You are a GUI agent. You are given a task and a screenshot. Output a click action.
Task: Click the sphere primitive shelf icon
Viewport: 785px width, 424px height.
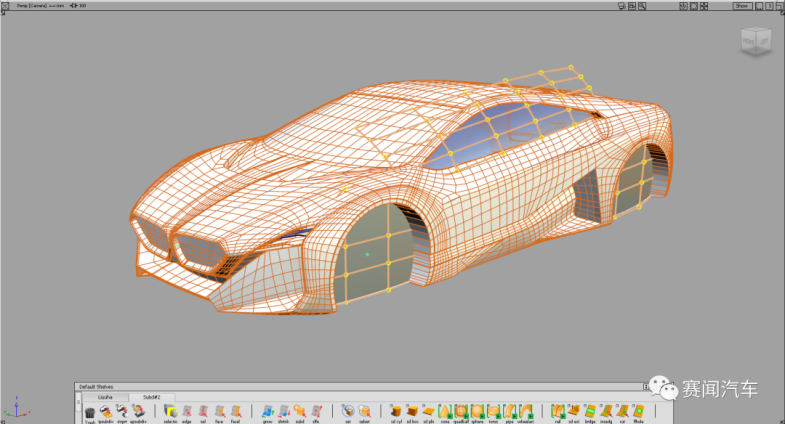(477, 412)
